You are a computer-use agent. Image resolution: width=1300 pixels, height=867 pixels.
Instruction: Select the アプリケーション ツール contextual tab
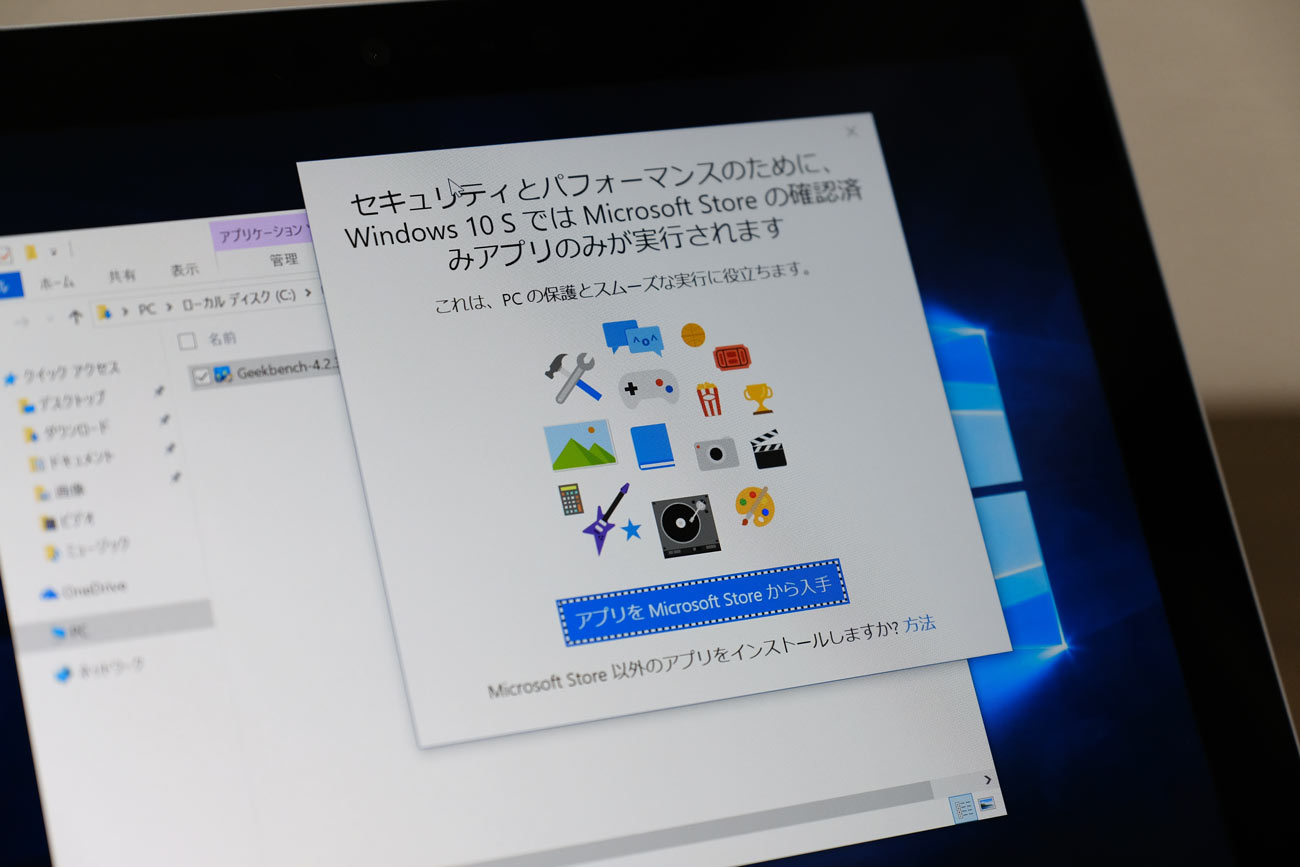(x=262, y=232)
